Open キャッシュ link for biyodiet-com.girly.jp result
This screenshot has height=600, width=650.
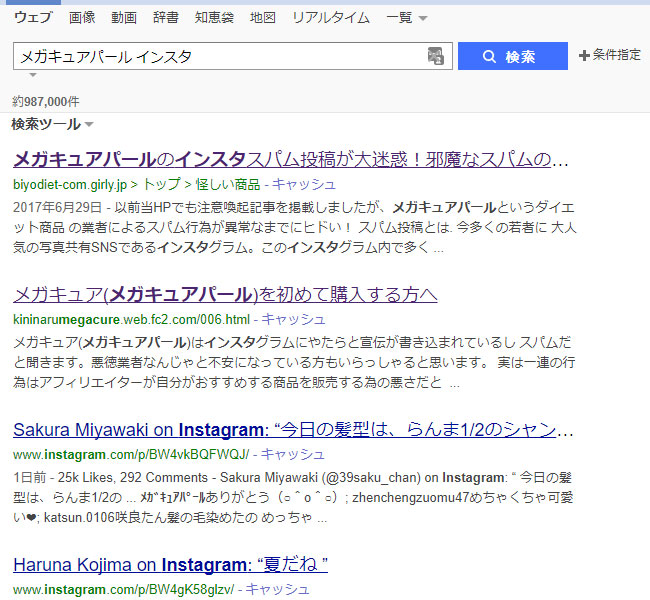(304, 185)
